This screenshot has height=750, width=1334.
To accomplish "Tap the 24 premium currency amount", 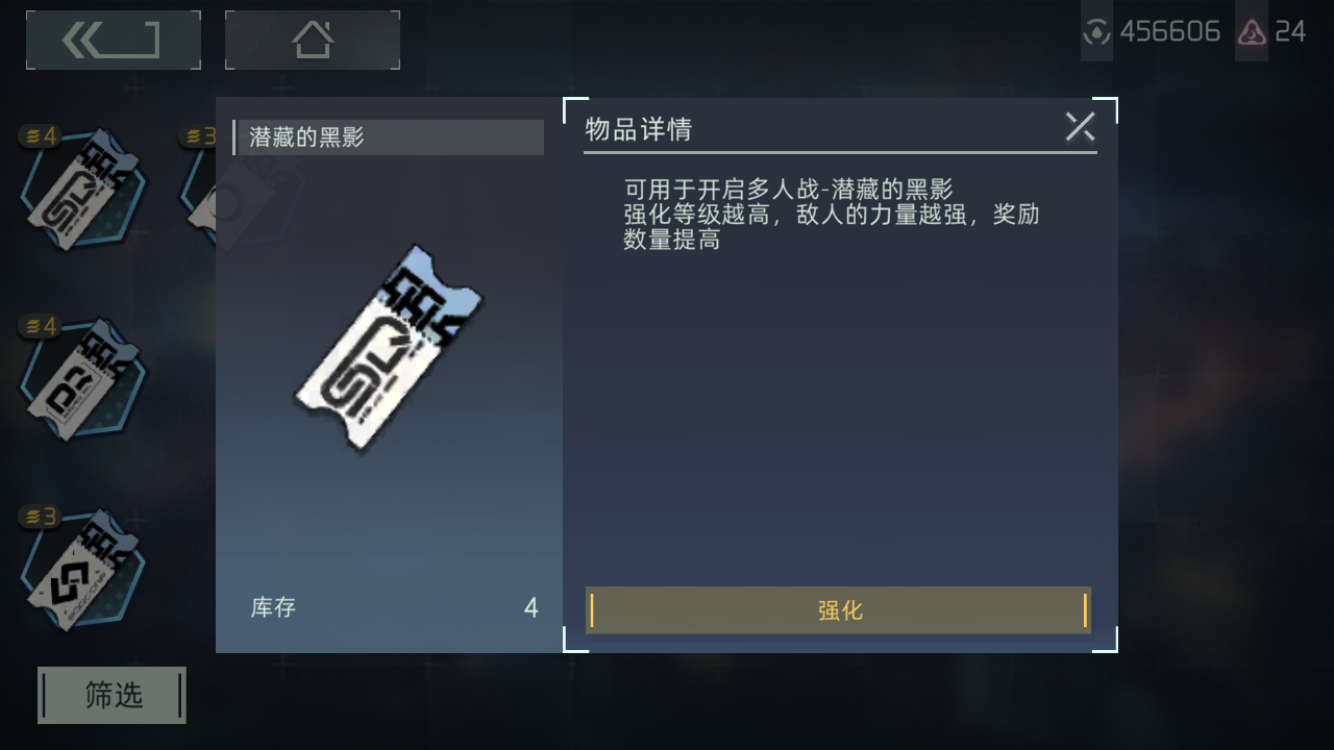I will point(1290,32).
